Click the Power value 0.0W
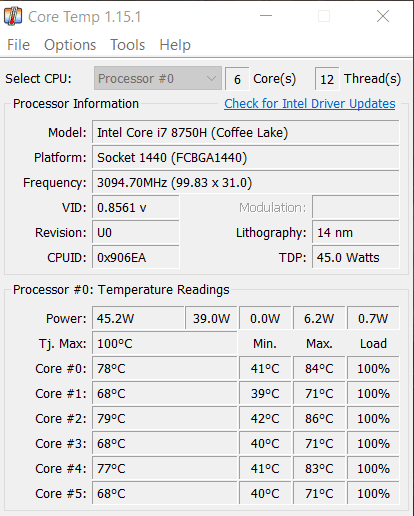This screenshot has width=414, height=516. click(265, 318)
